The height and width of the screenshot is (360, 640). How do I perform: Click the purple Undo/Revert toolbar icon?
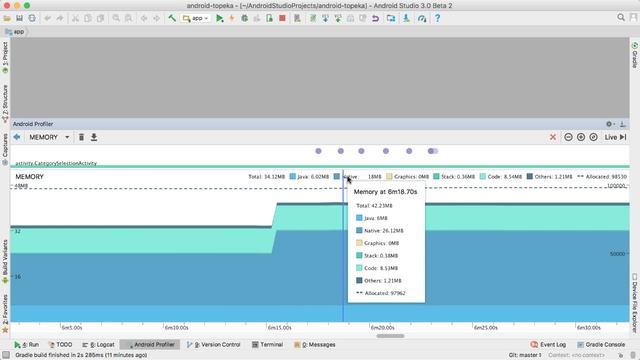point(375,18)
